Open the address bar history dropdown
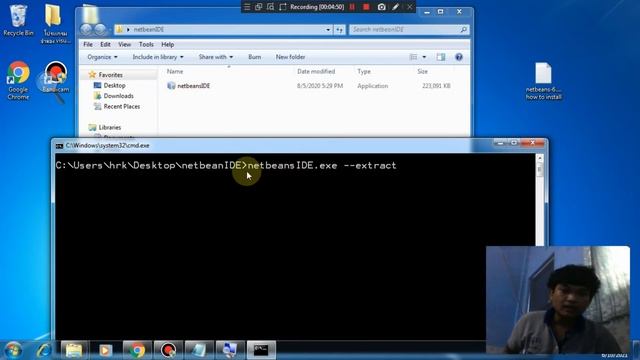The height and width of the screenshot is (360, 640). tap(327, 29)
